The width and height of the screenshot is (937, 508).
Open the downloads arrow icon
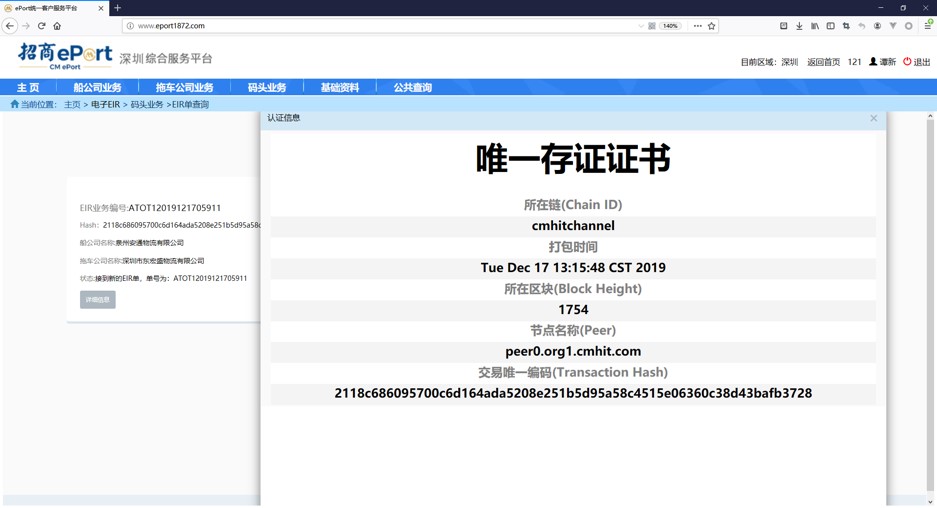pos(799,26)
